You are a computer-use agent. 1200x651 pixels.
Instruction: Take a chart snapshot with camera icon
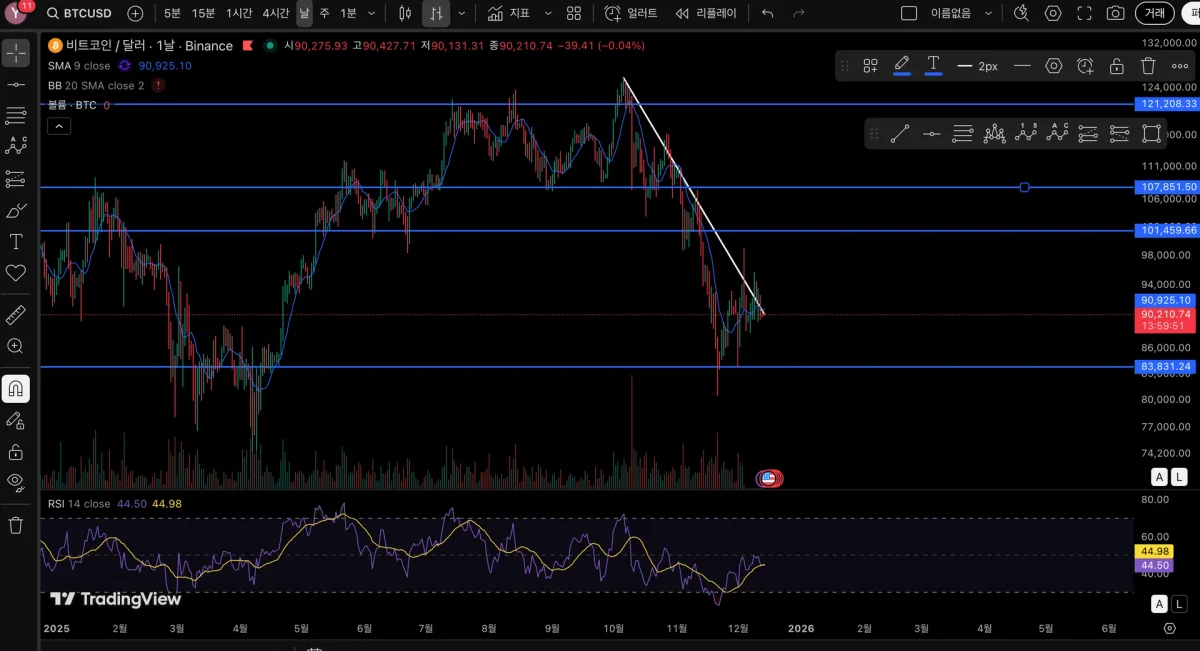(x=1115, y=13)
